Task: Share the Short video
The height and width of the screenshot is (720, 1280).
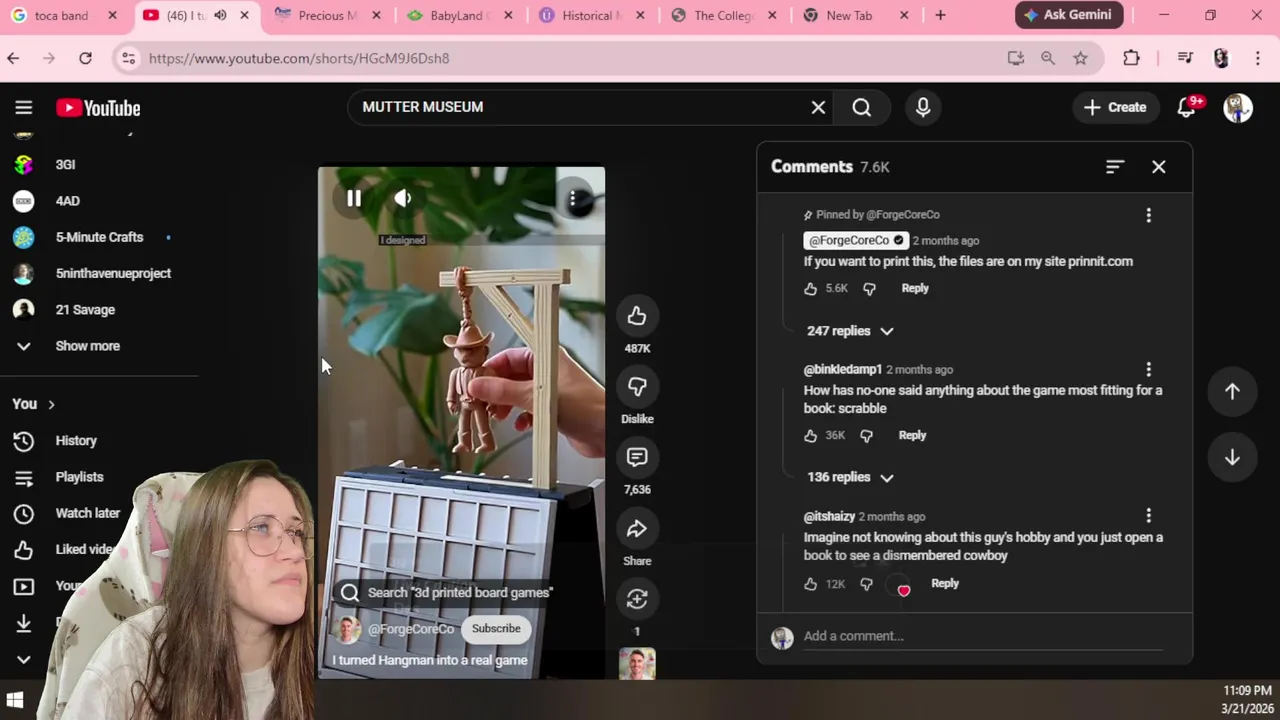Action: click(x=637, y=528)
